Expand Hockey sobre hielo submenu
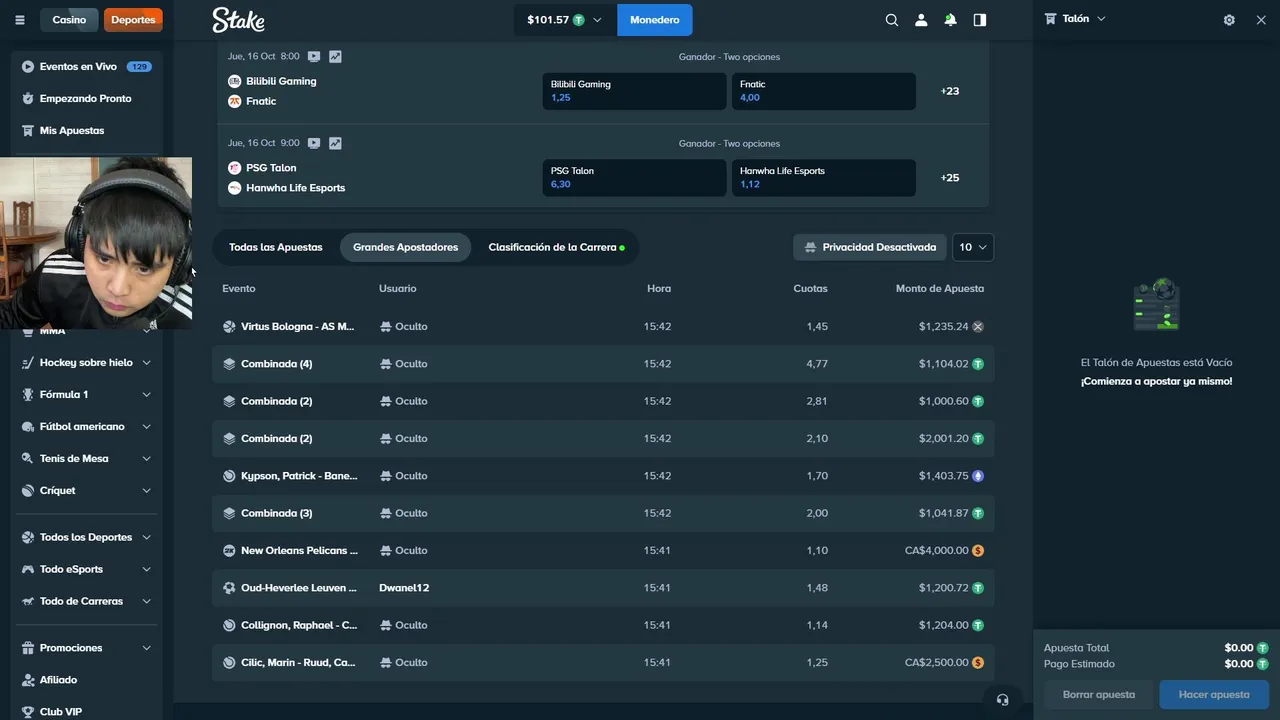 (146, 363)
